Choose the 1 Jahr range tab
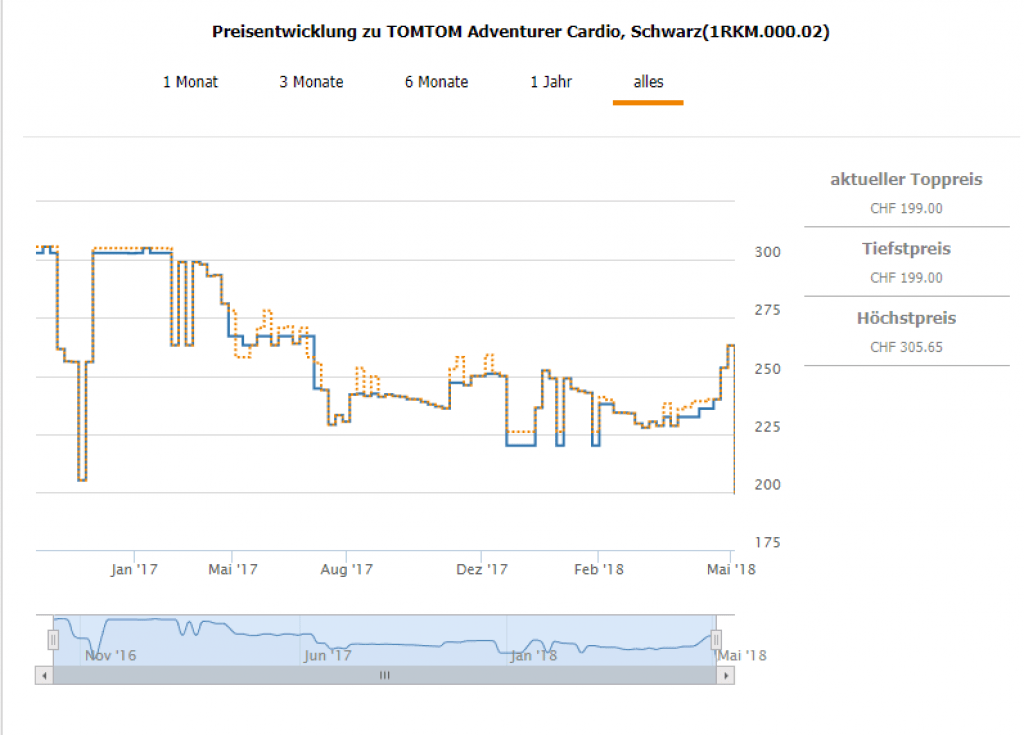1024x735 pixels. click(x=551, y=82)
